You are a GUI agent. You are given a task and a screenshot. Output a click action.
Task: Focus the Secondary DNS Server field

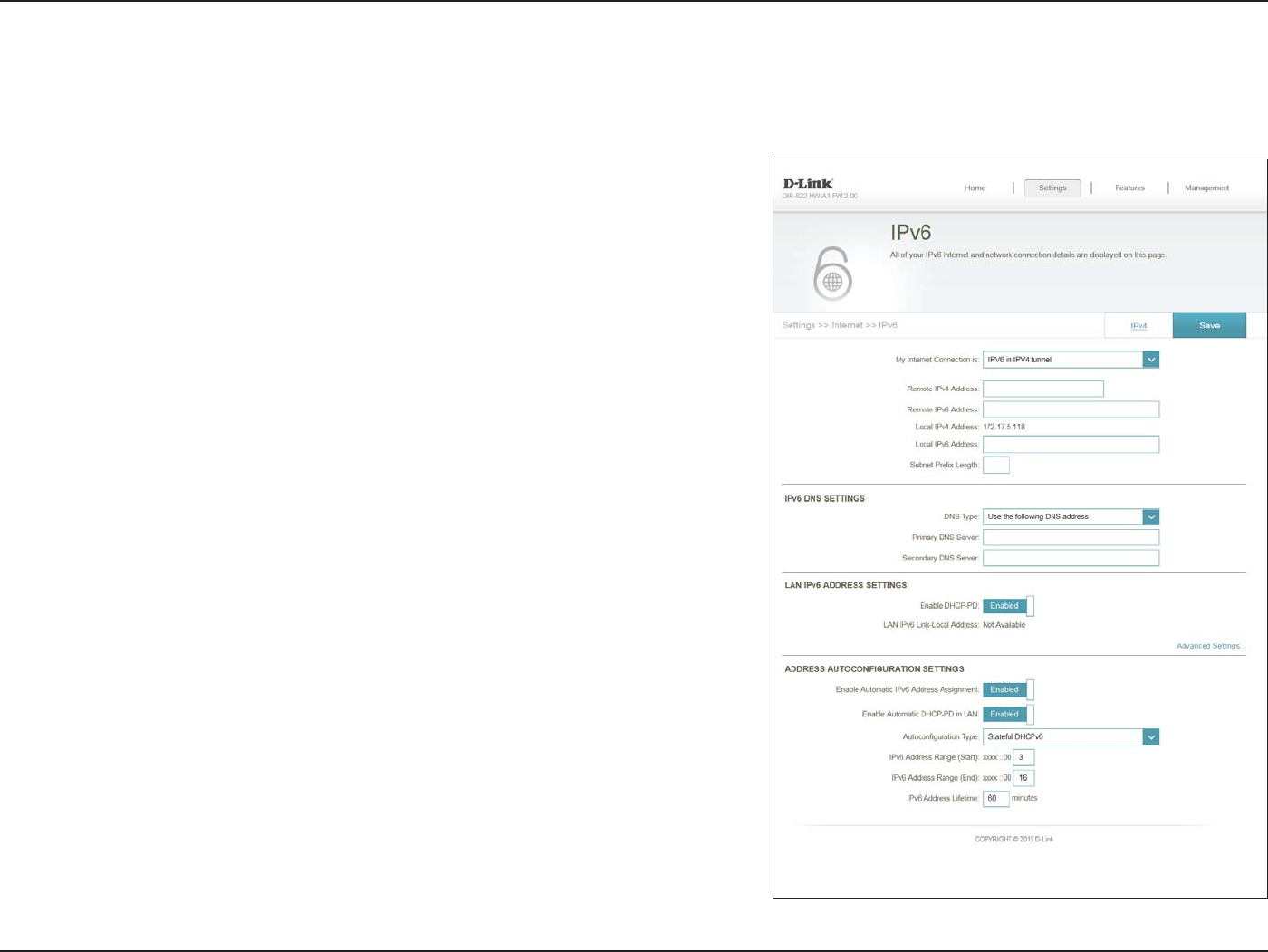point(1071,558)
